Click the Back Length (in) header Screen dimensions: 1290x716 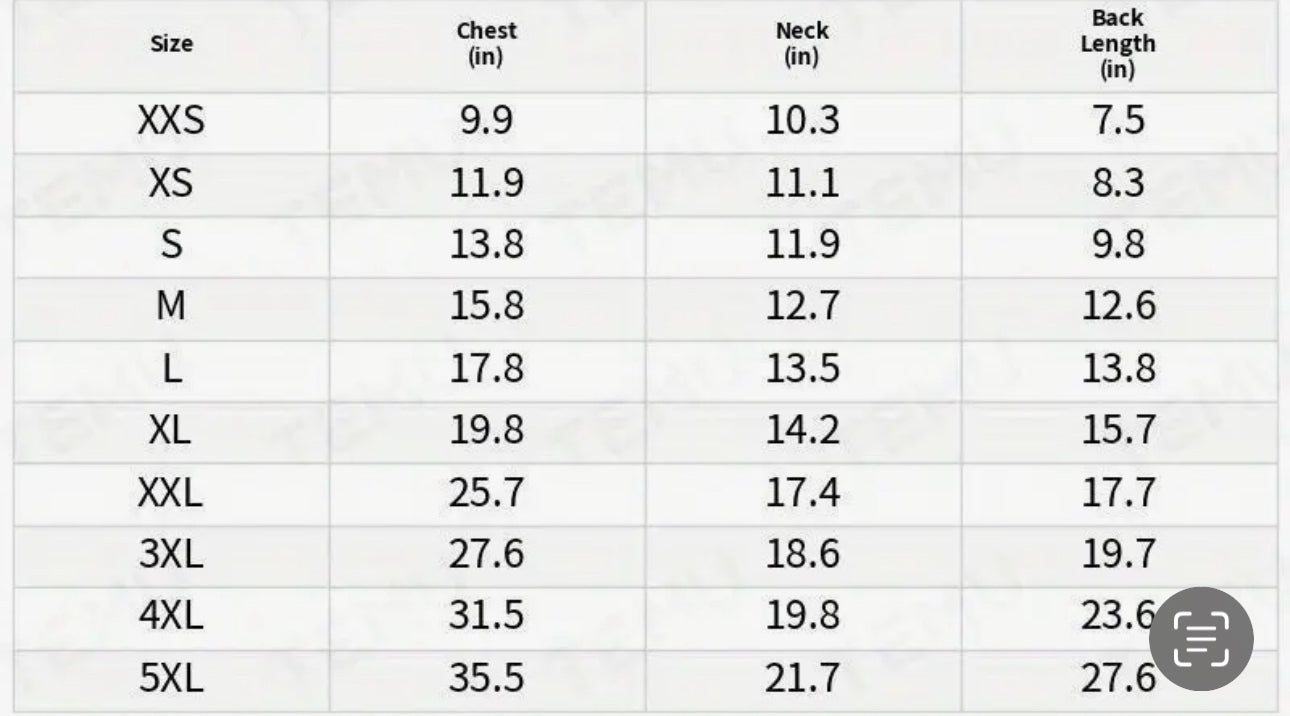point(1117,44)
